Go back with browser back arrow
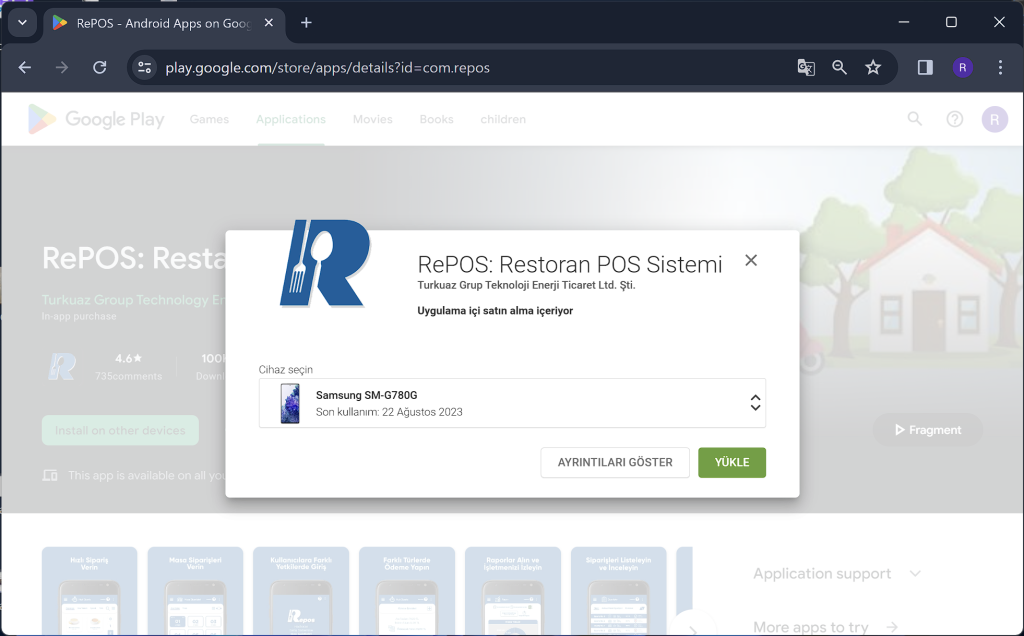 click(25, 67)
